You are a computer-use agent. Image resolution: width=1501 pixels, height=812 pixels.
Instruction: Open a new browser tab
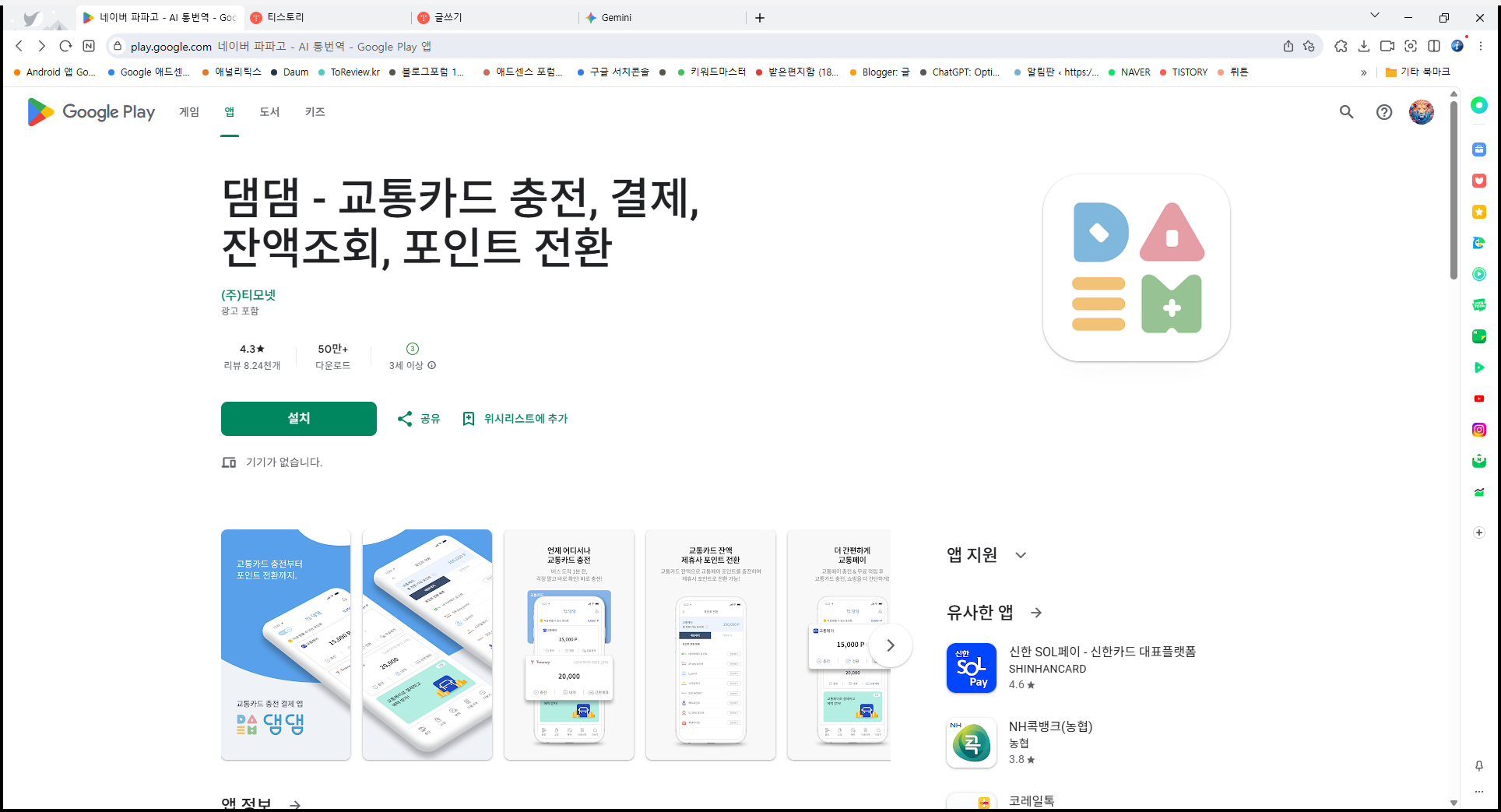point(760,17)
